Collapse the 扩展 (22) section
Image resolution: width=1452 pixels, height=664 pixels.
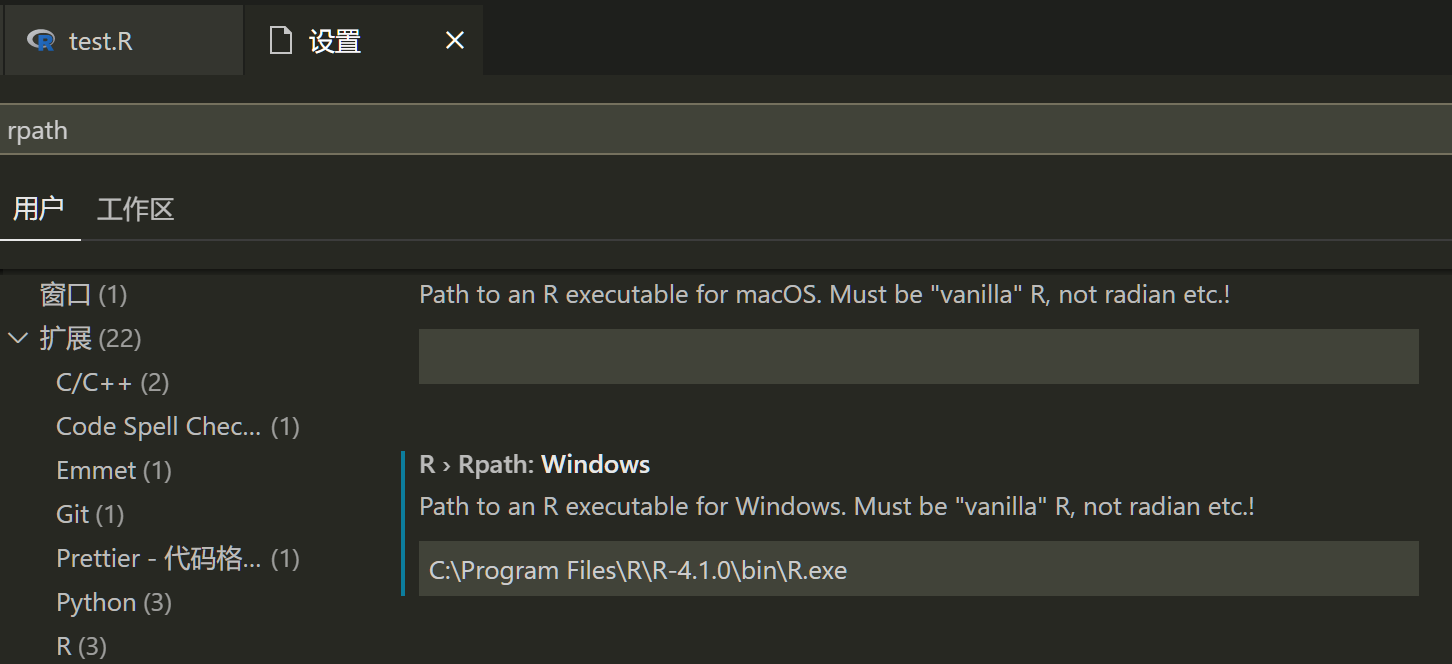point(18,338)
